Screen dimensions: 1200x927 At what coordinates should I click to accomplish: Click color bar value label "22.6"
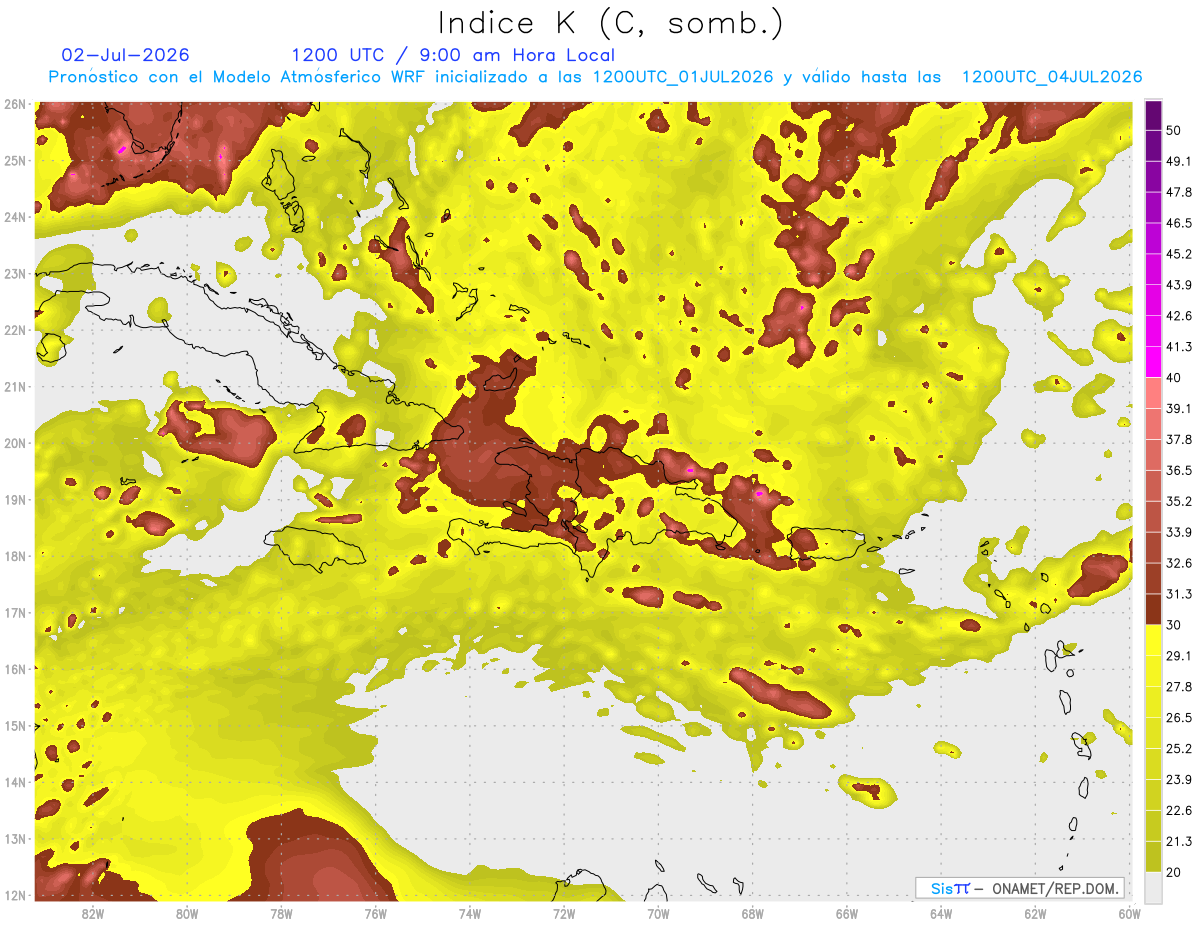(1179, 810)
